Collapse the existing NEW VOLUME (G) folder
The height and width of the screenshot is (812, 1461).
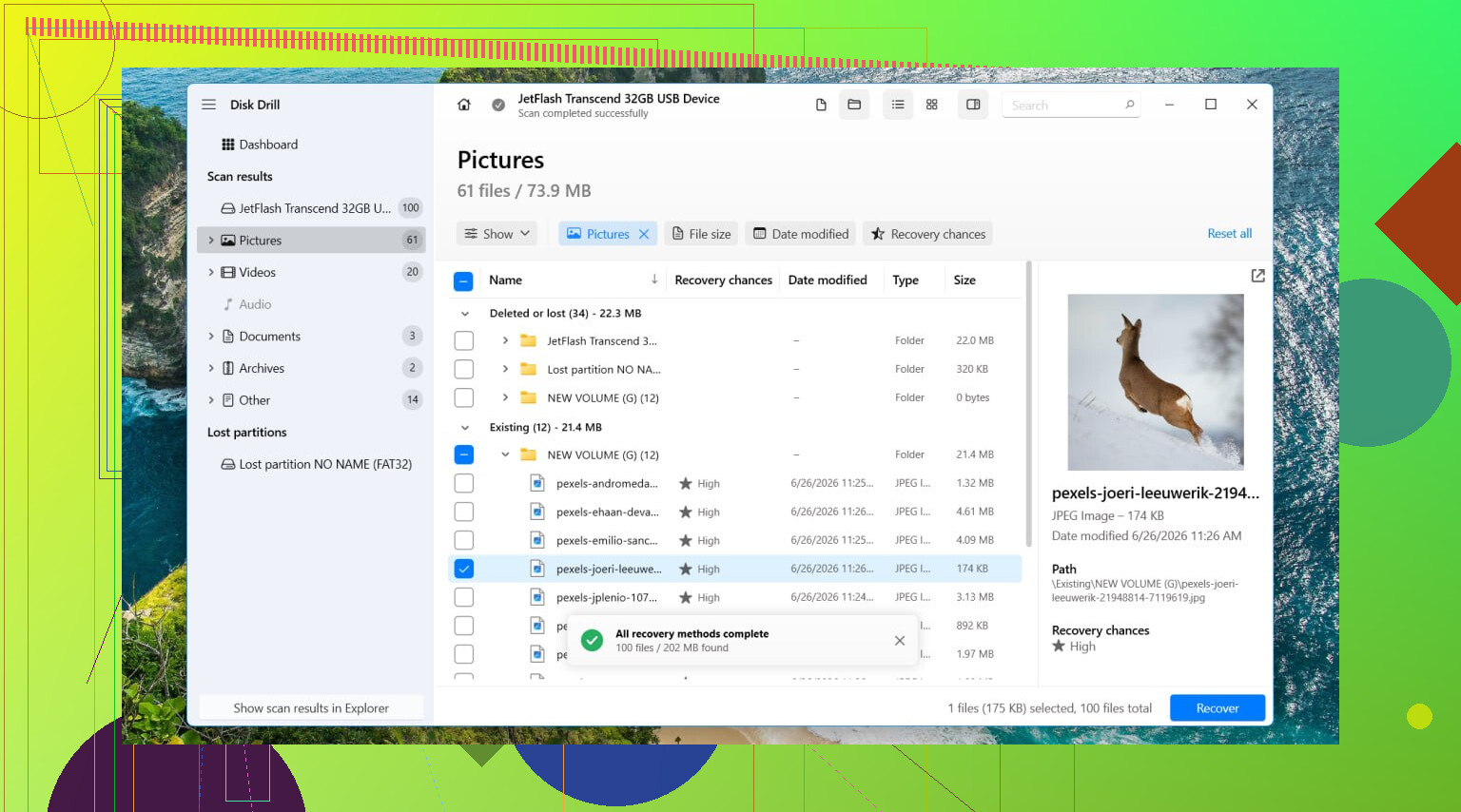505,454
